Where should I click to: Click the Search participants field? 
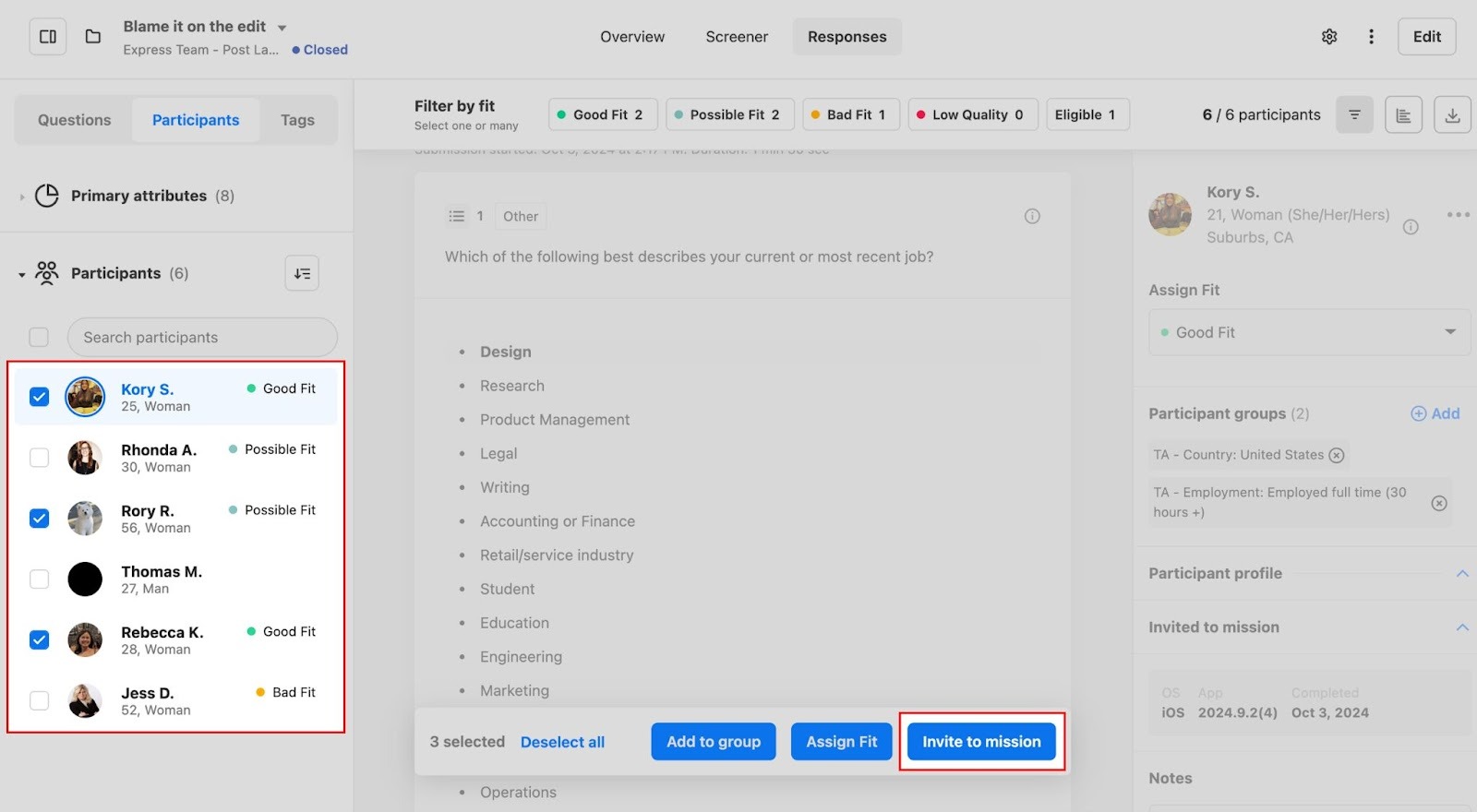tap(202, 338)
